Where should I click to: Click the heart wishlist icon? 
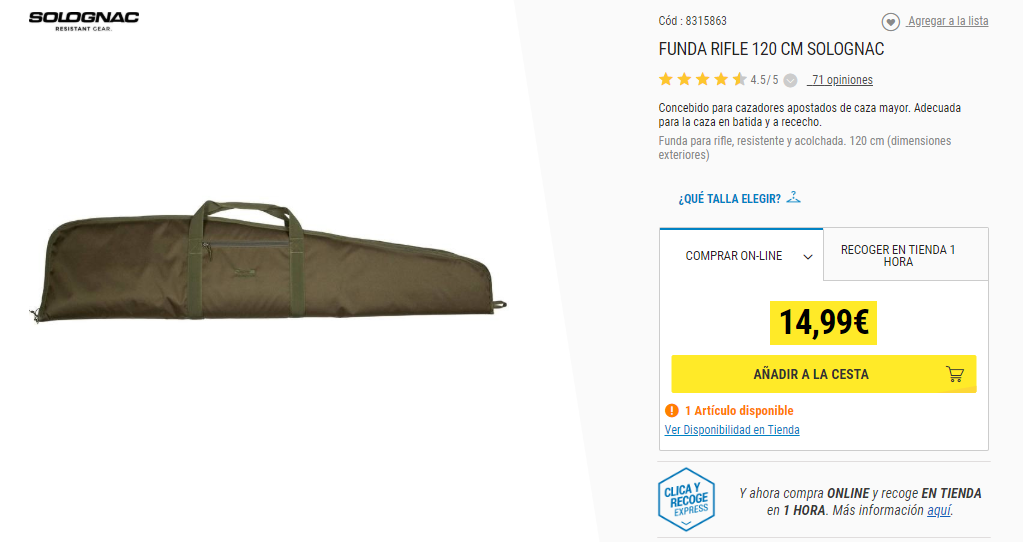890,22
